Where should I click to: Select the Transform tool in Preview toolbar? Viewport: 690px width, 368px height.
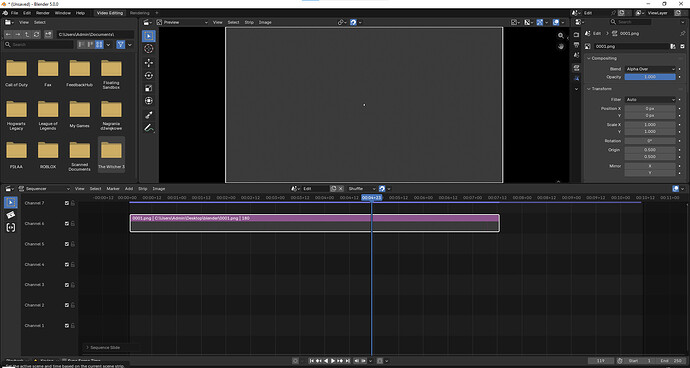point(149,101)
